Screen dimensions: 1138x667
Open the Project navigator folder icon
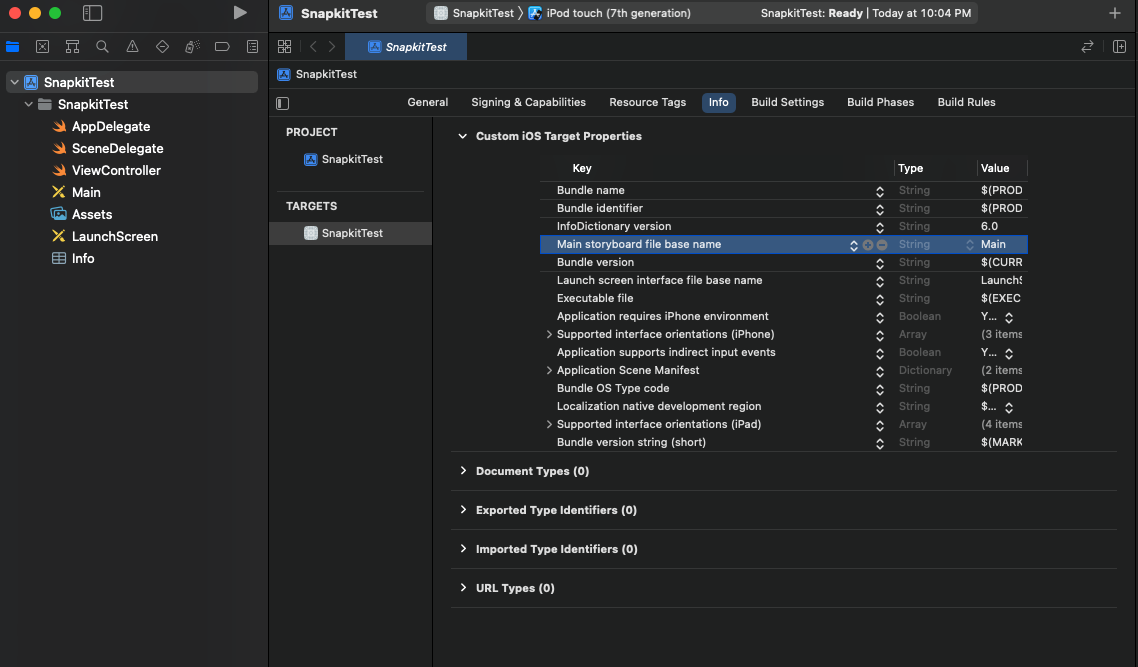point(12,46)
